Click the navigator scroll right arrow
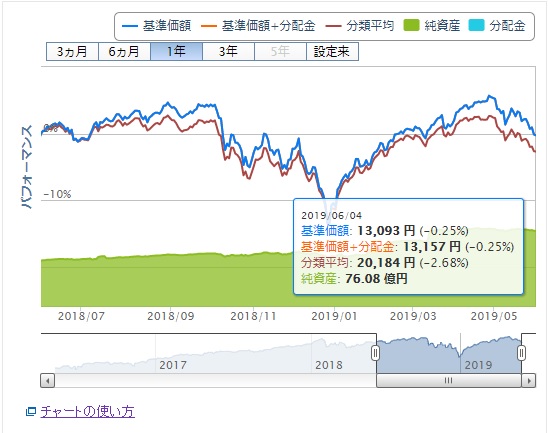The image size is (548, 433). [x=529, y=380]
